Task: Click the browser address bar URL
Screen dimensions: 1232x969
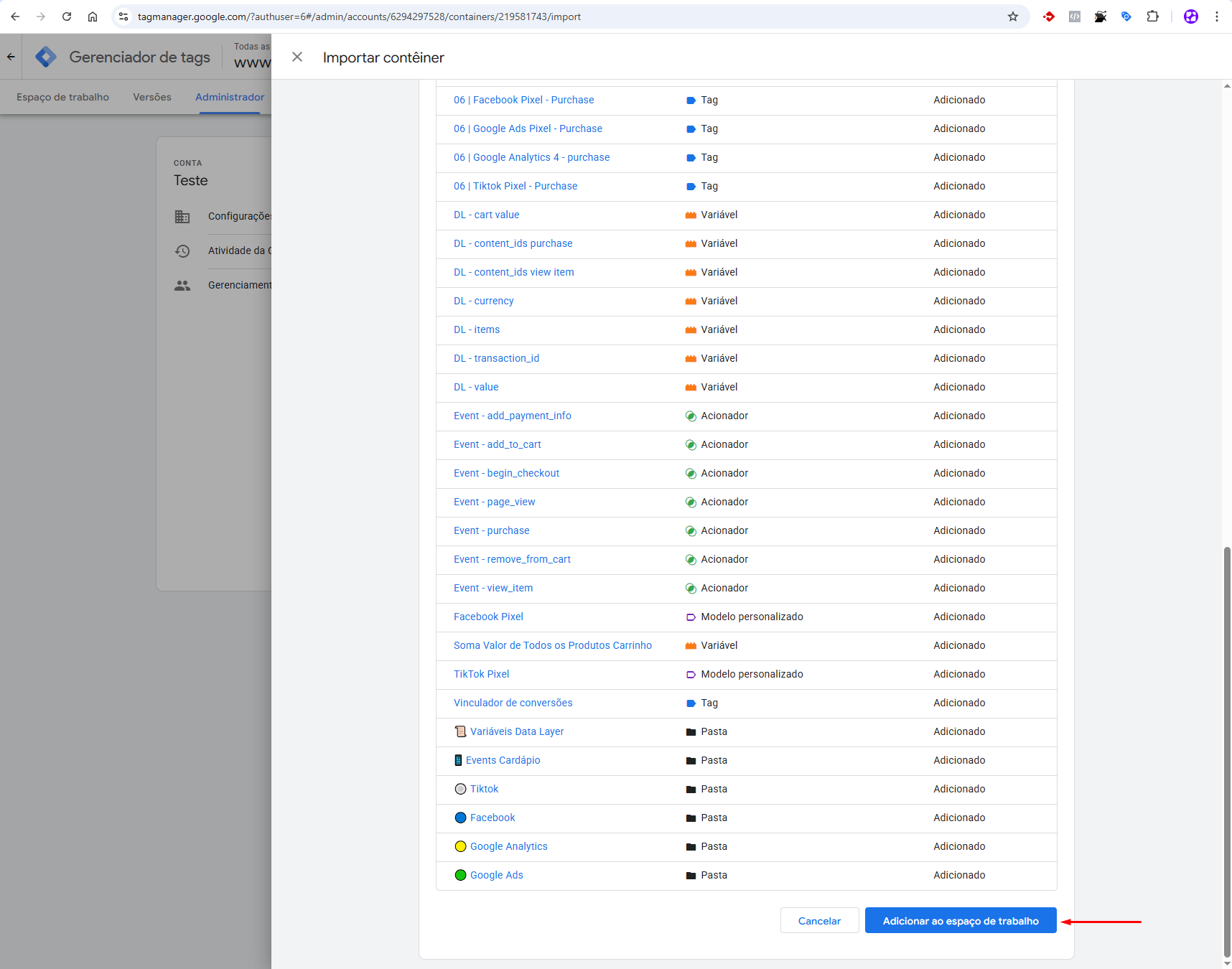Action: 359,17
